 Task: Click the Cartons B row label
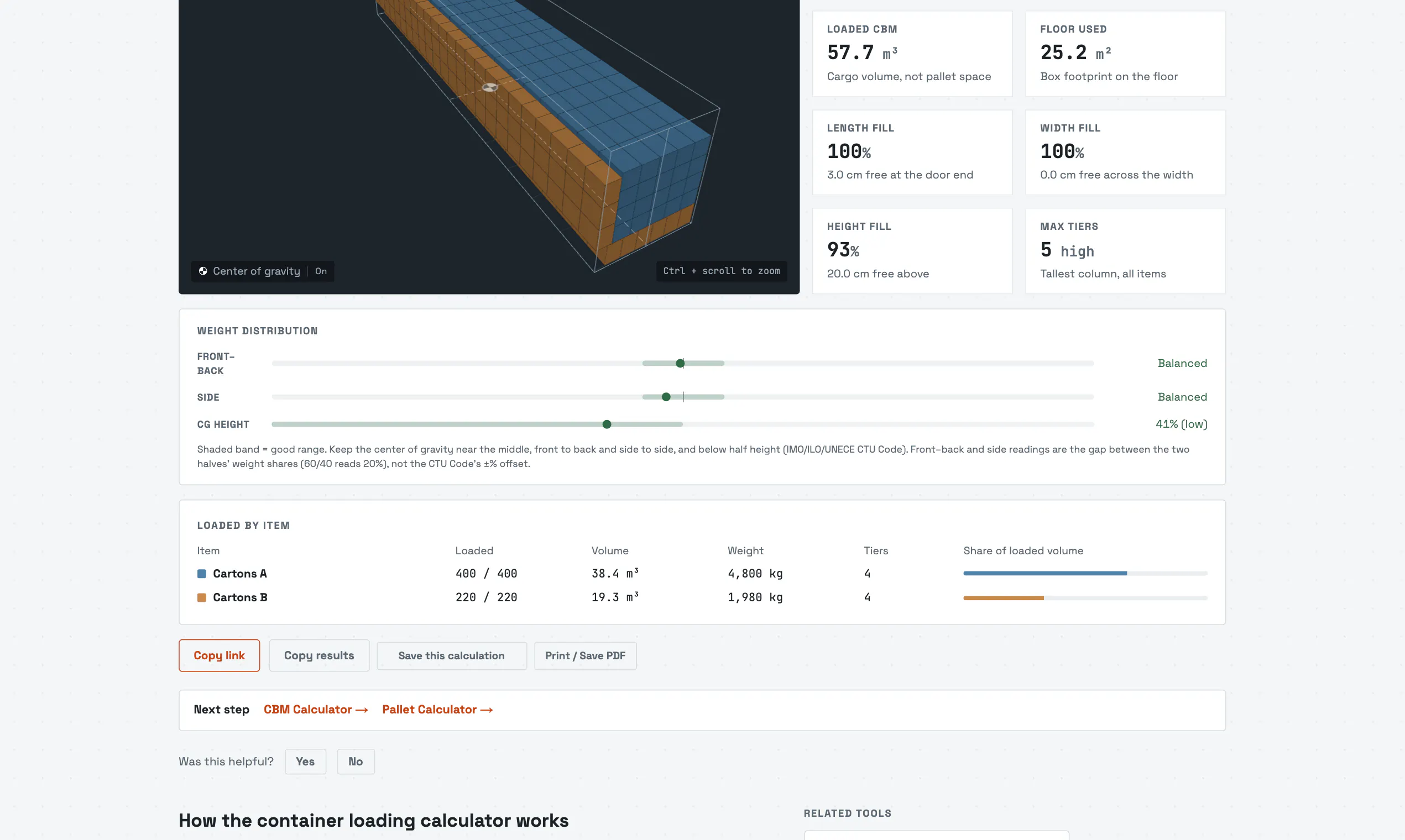click(x=239, y=597)
